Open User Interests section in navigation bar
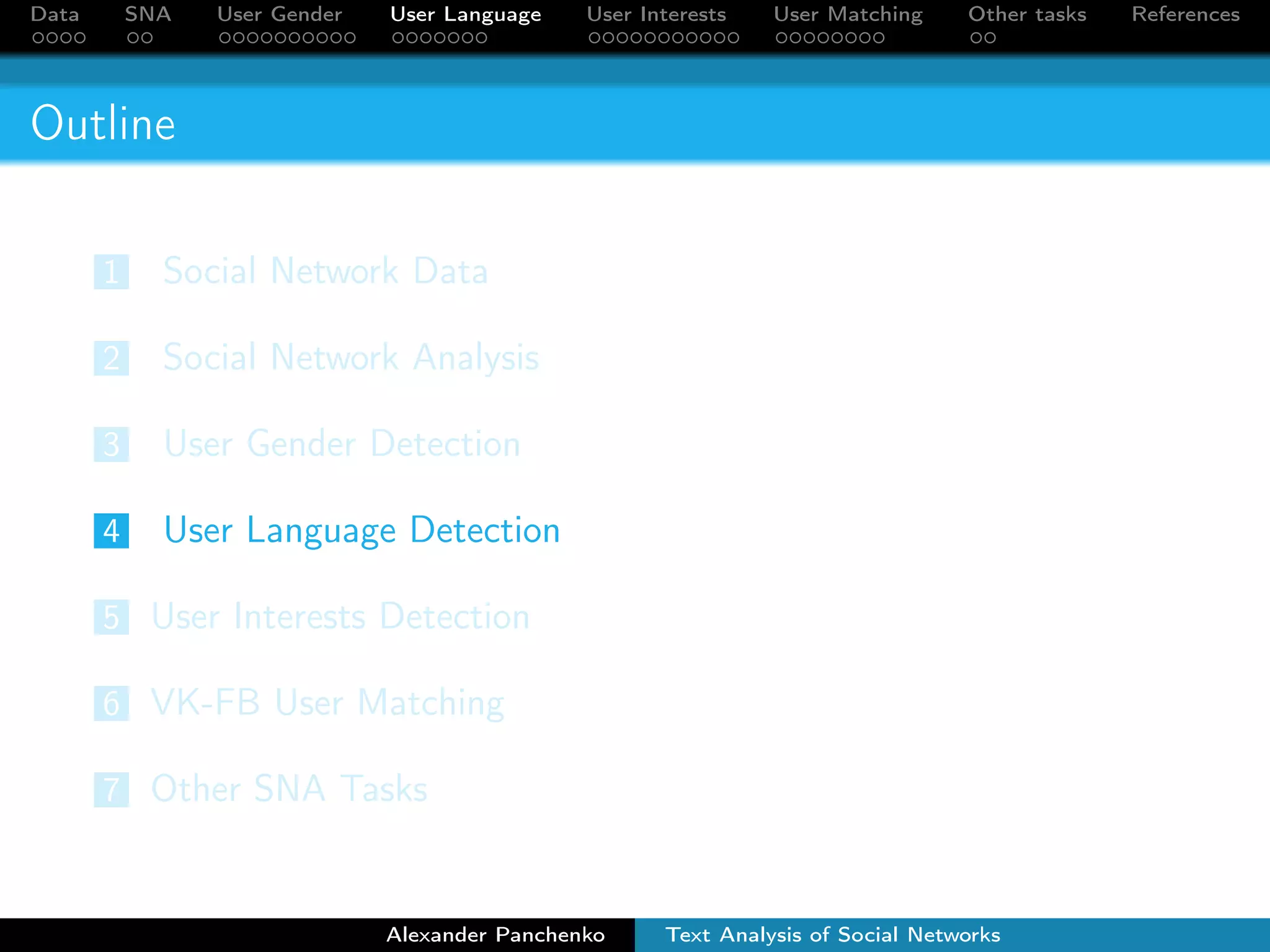This screenshot has width=1270, height=952. (656, 14)
